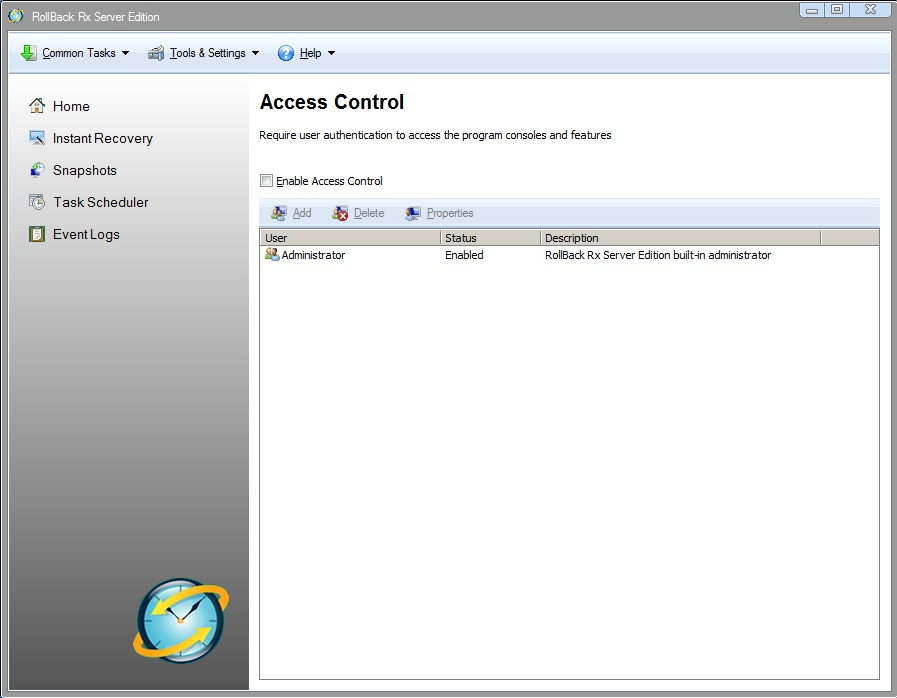The width and height of the screenshot is (897, 698).
Task: Expand the Common Tasks dropdown arrow
Action: [125, 53]
